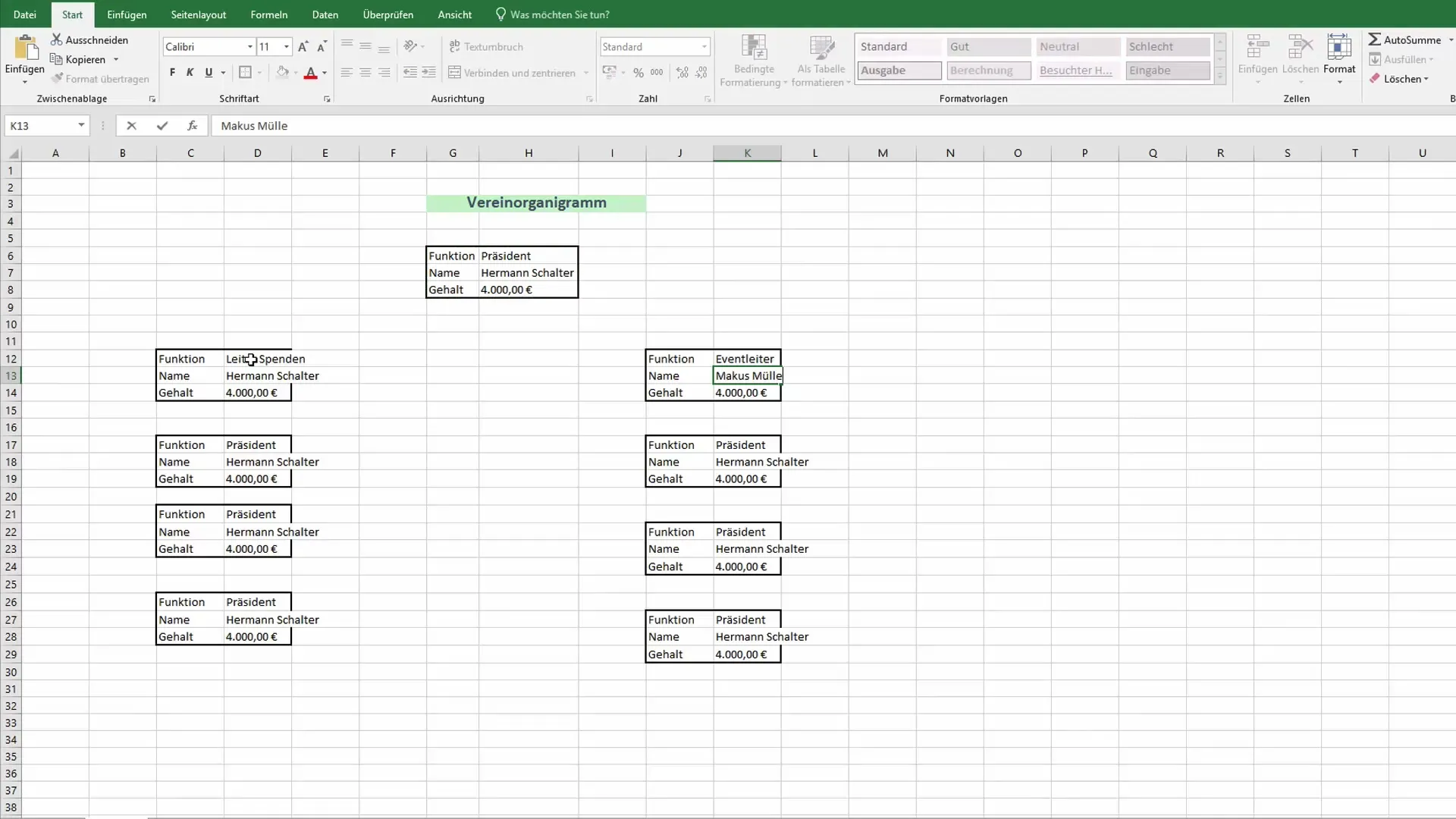
Task: Switch to the Formeln tab
Action: [269, 14]
